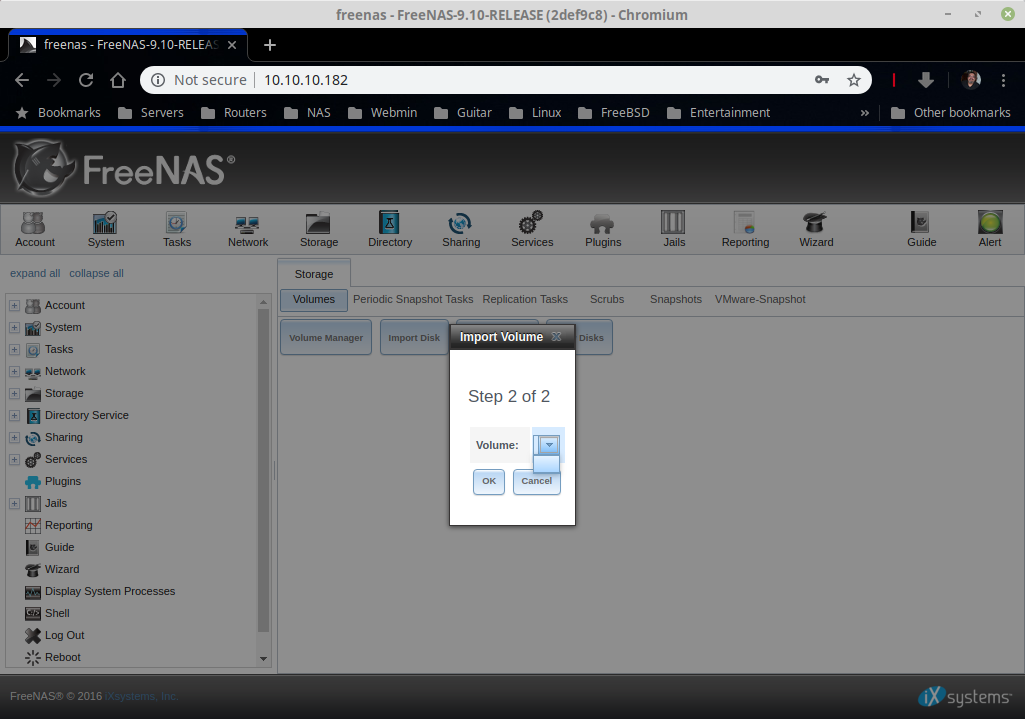The height and width of the screenshot is (719, 1025).
Task: Open Plugins in the sidebar tree
Action: point(63,482)
